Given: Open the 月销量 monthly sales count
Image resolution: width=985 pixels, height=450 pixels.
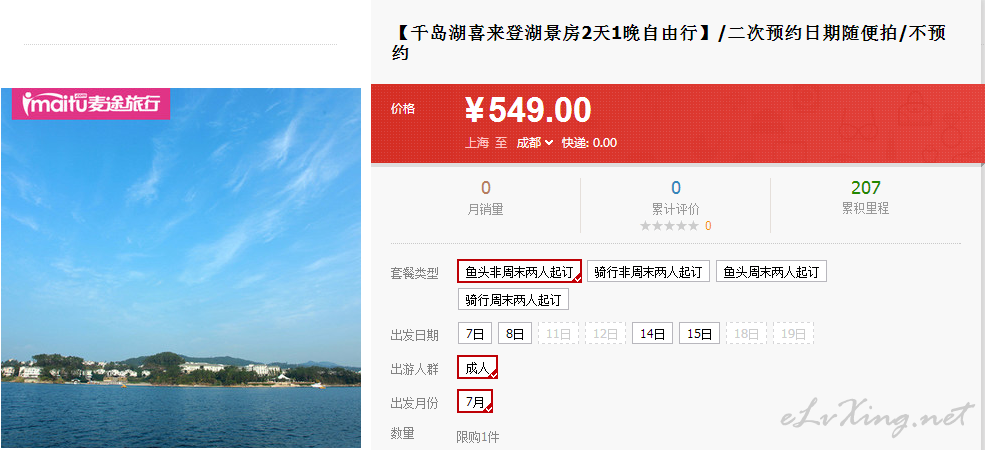Looking at the screenshot, I should (485, 198).
